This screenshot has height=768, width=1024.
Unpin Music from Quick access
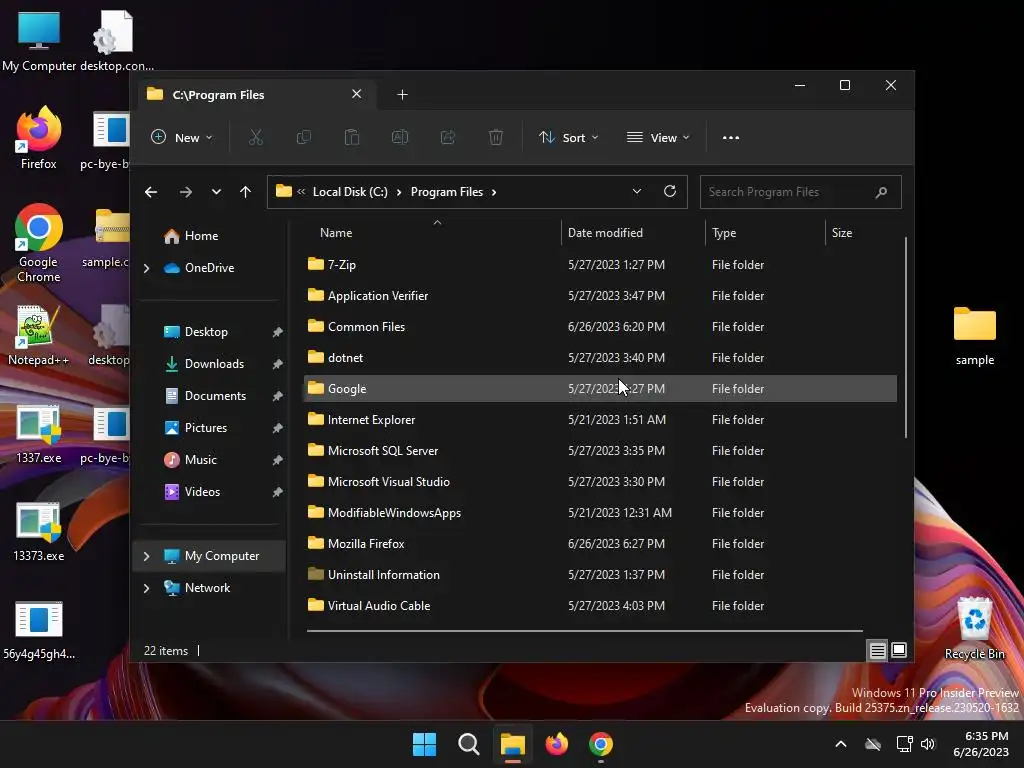(277, 460)
